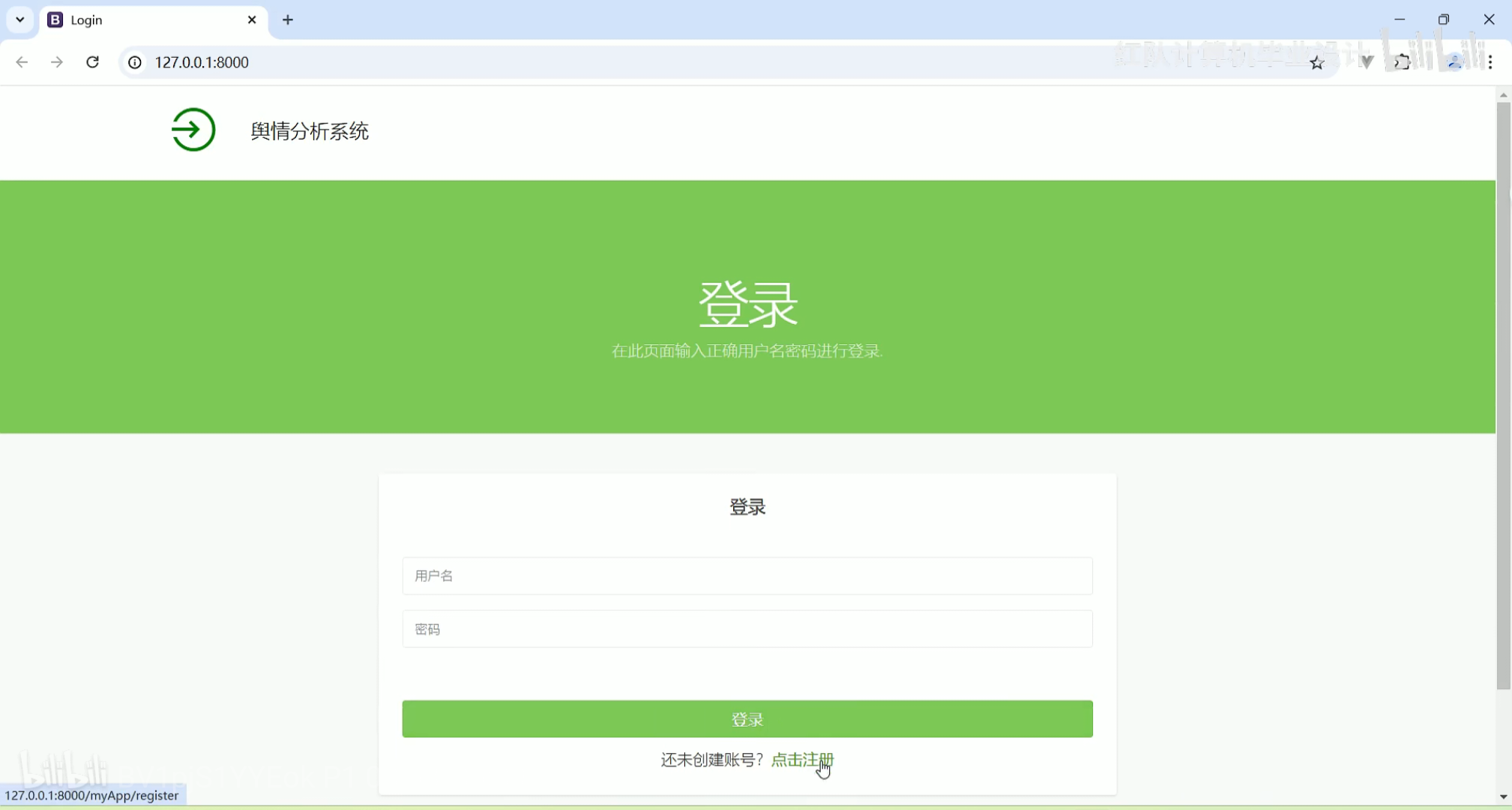
Task: Open a new browser tab
Action: pyautogui.click(x=288, y=20)
